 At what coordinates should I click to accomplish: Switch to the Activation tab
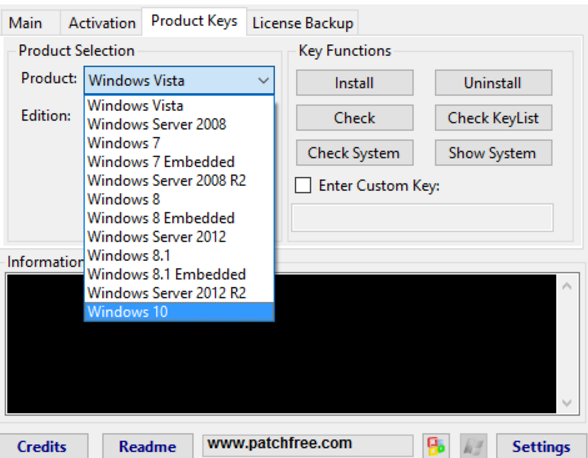click(102, 23)
